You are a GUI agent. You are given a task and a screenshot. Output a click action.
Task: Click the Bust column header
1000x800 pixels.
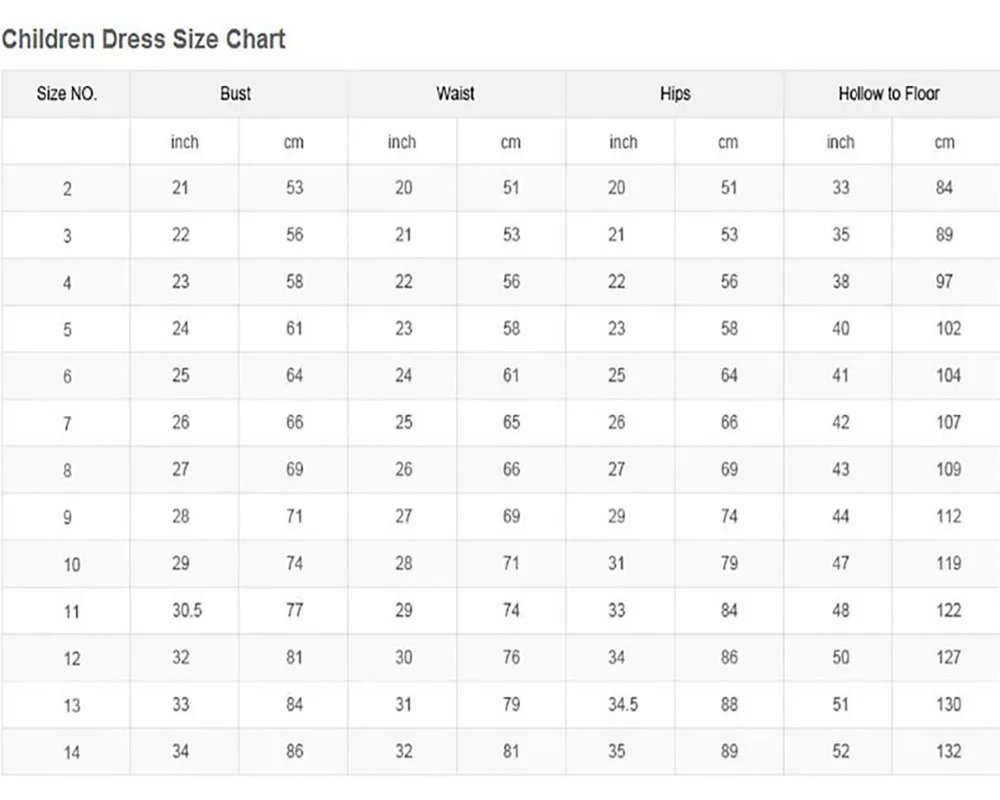[x=236, y=94]
